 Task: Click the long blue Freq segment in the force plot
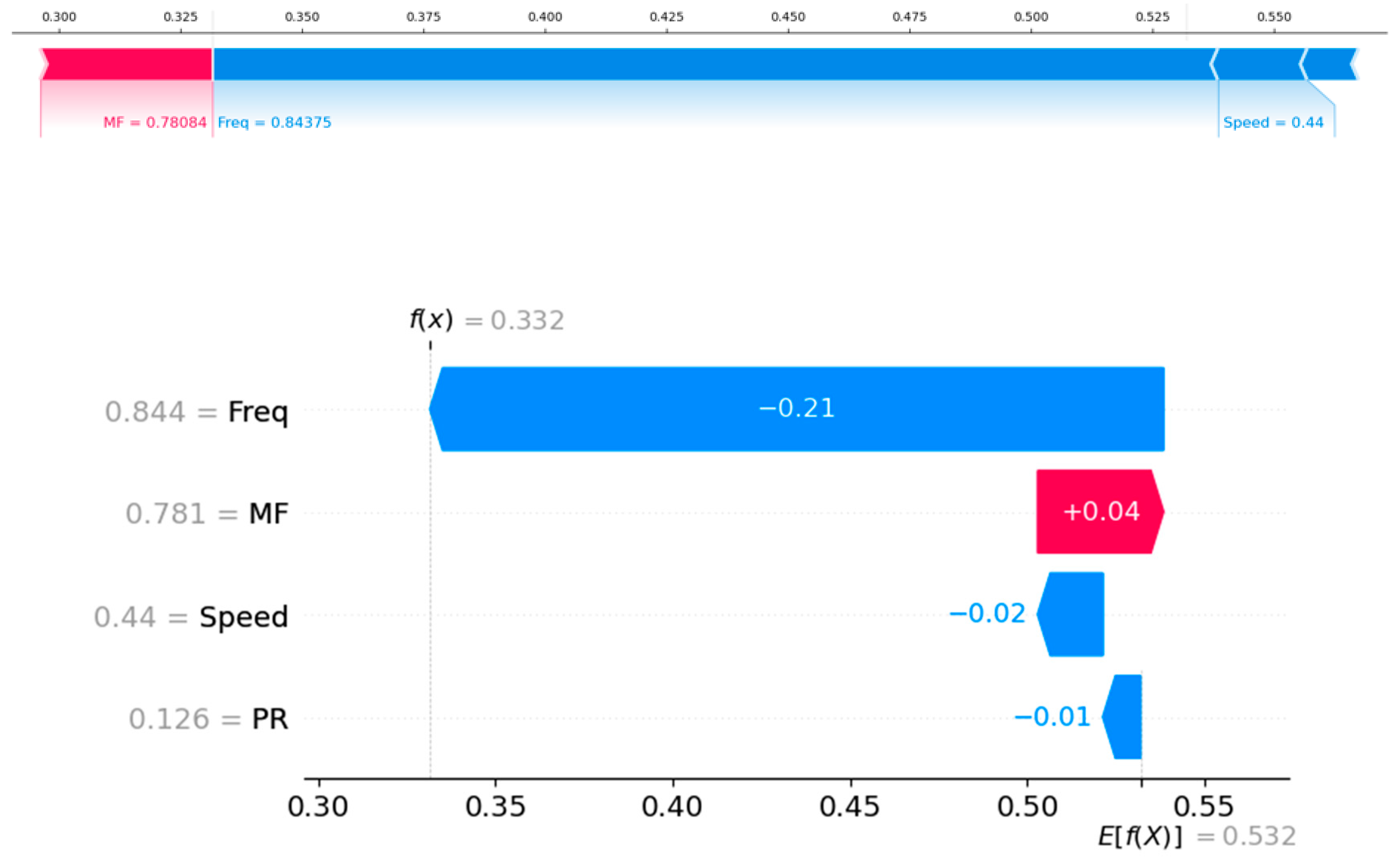click(711, 64)
